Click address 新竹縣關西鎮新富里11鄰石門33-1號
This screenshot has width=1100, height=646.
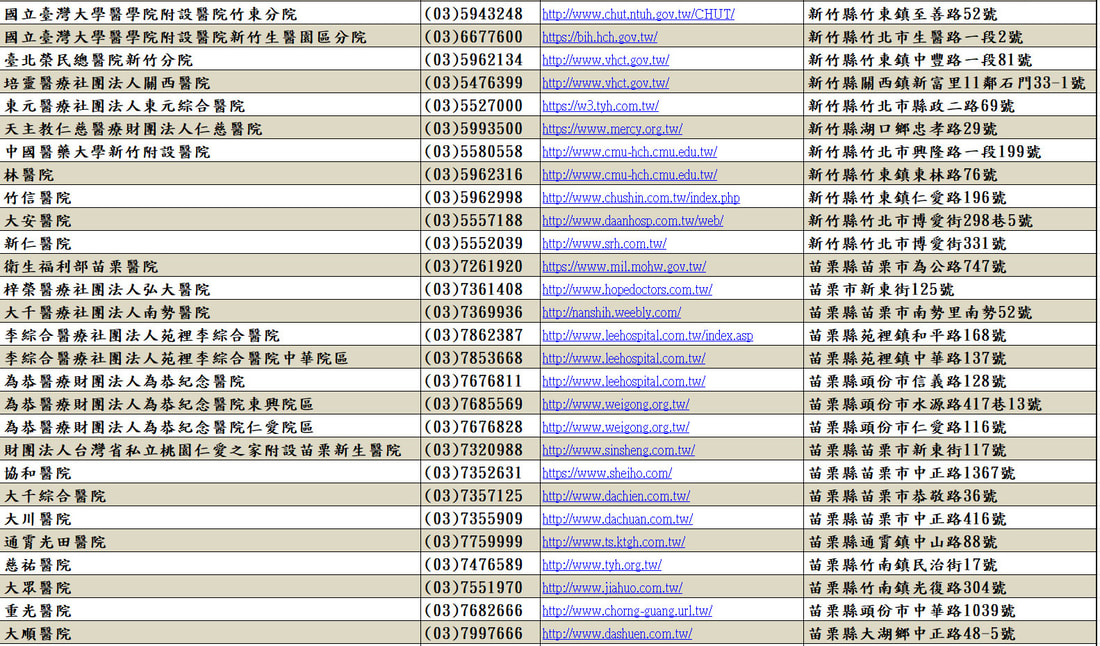947,83
